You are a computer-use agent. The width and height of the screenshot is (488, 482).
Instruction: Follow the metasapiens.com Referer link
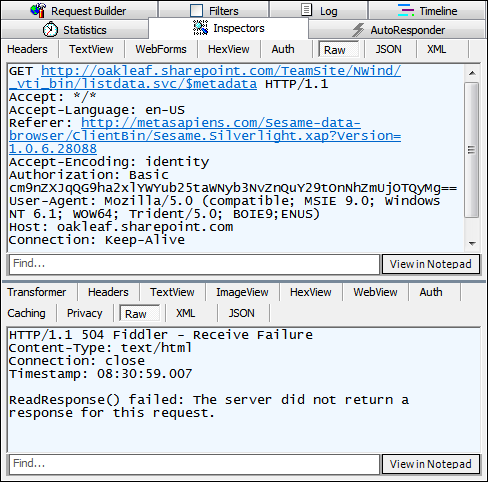pos(205,136)
